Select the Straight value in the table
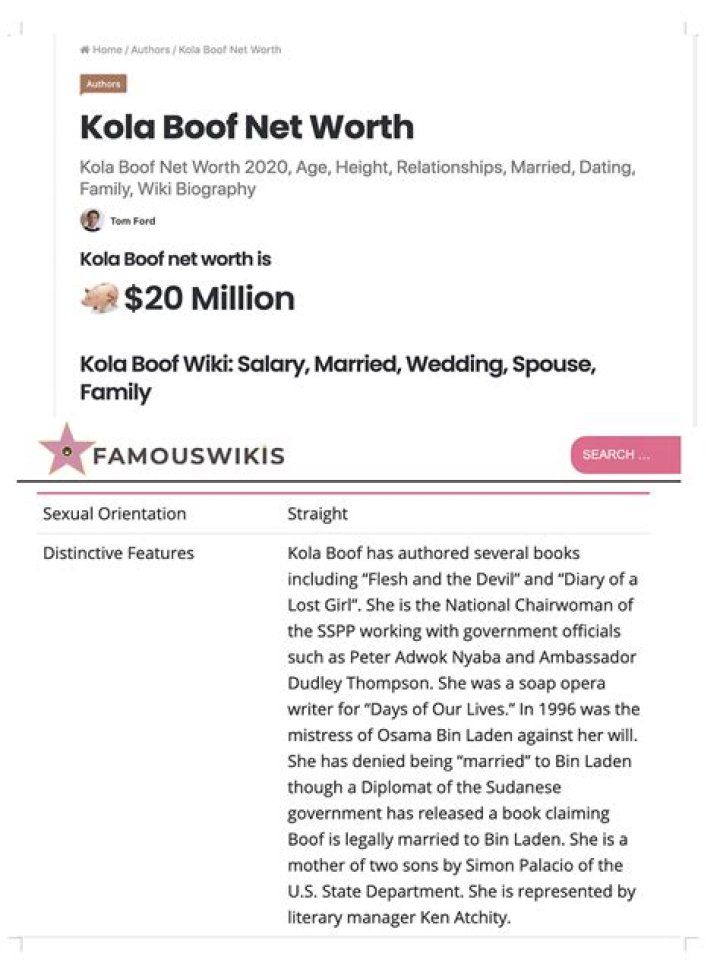The width and height of the screenshot is (720, 969). (317, 514)
